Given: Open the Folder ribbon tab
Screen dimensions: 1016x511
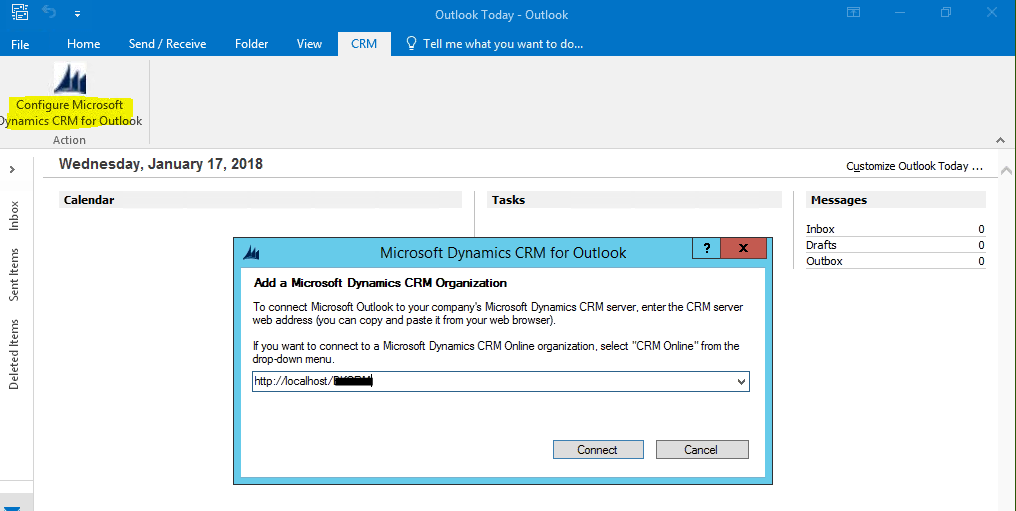Looking at the screenshot, I should (x=251, y=44).
